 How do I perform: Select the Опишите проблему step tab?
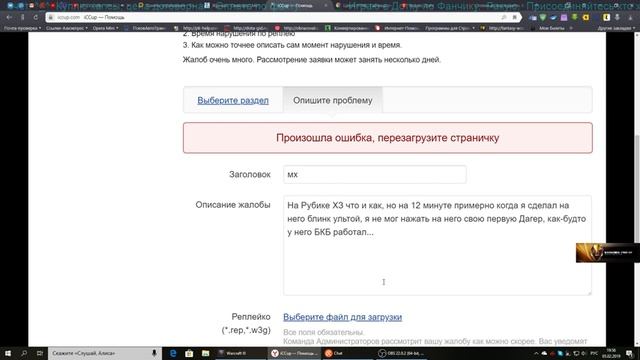333,100
